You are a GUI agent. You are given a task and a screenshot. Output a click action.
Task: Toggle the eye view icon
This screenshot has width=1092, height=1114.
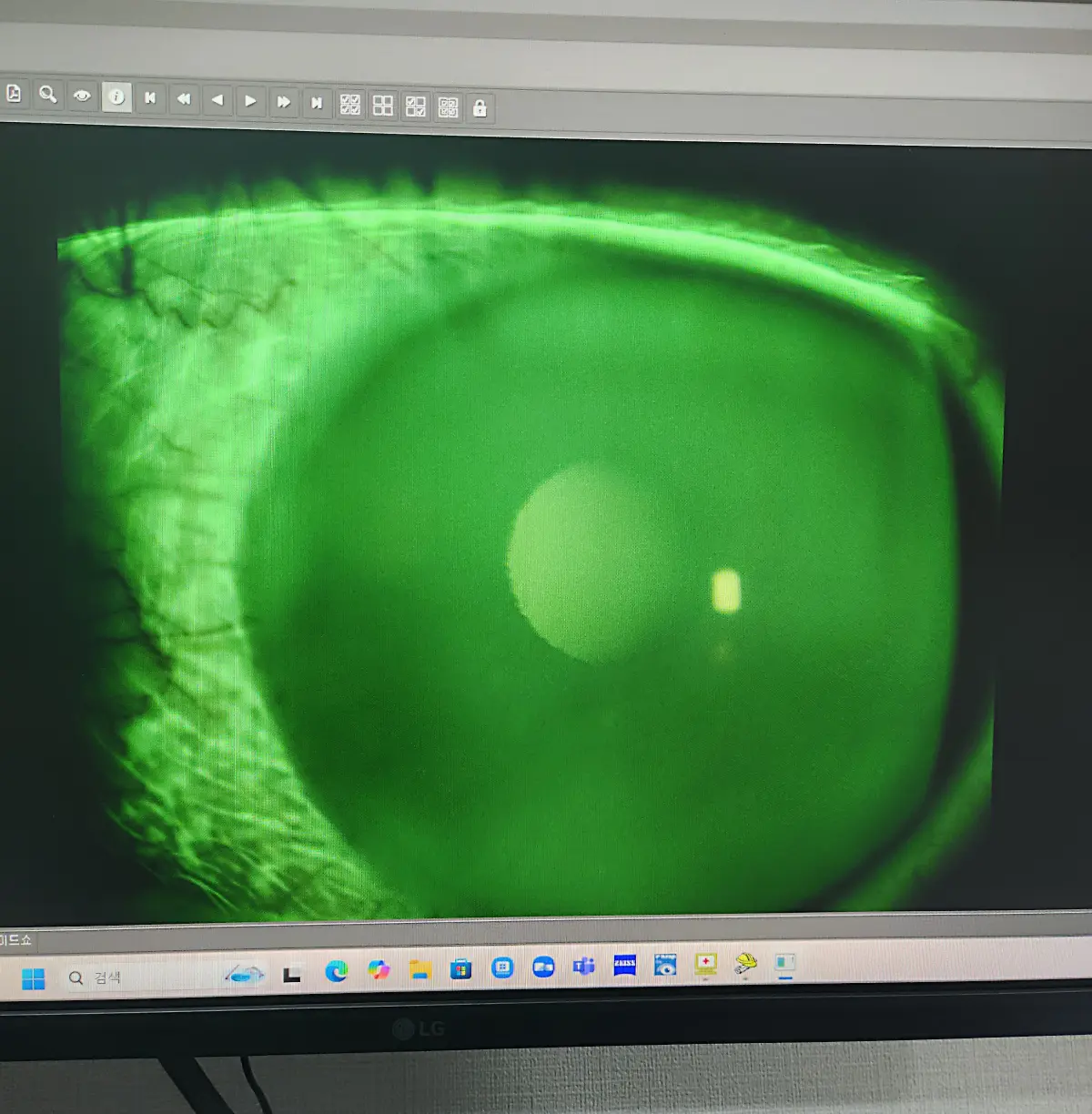(82, 96)
